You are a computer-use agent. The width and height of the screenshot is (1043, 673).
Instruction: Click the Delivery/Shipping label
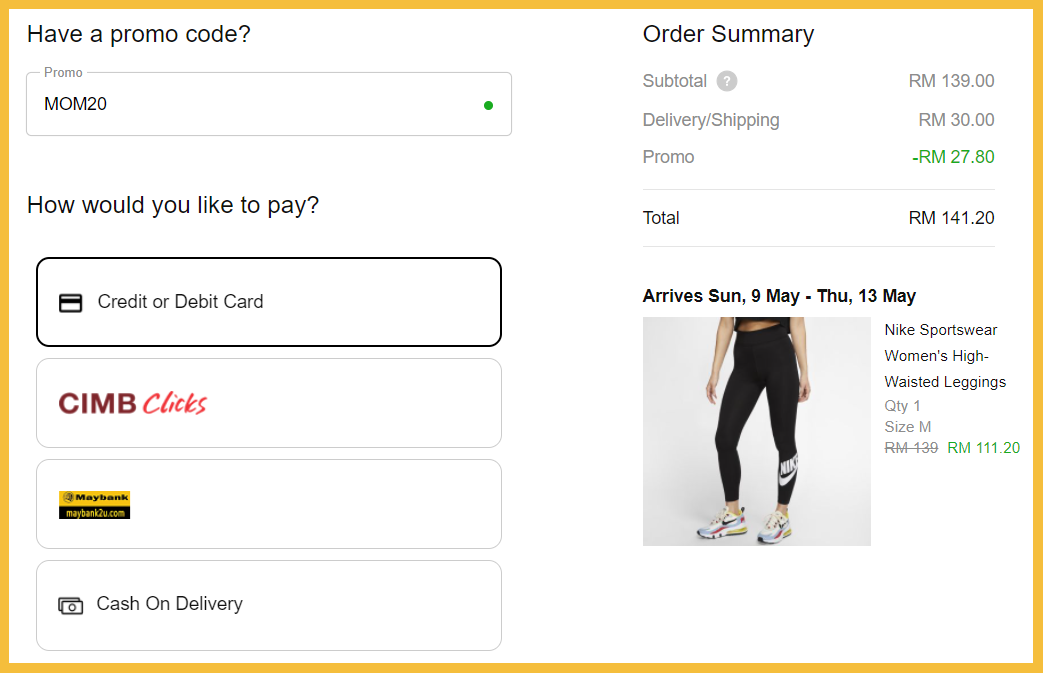(x=711, y=120)
